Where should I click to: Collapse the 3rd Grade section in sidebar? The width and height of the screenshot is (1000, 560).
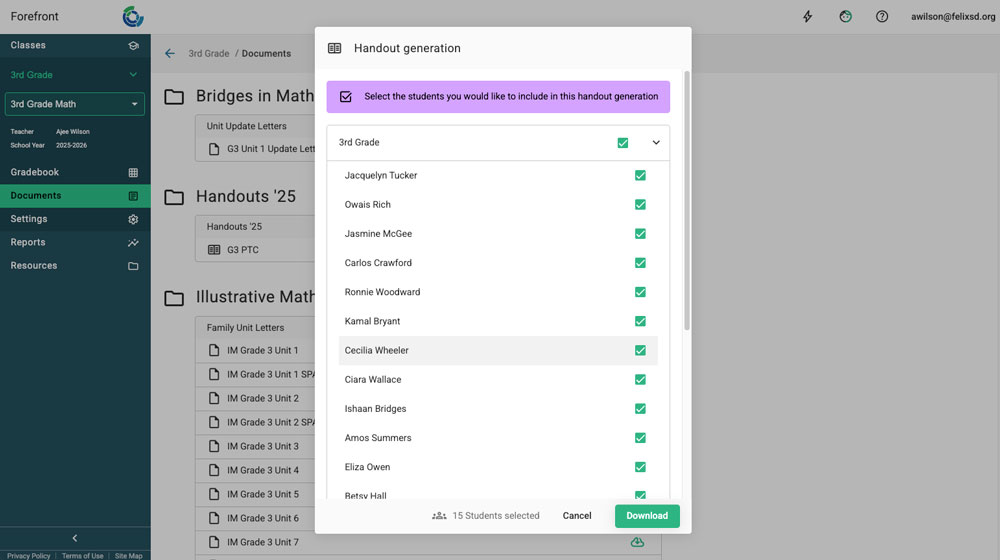point(133,75)
